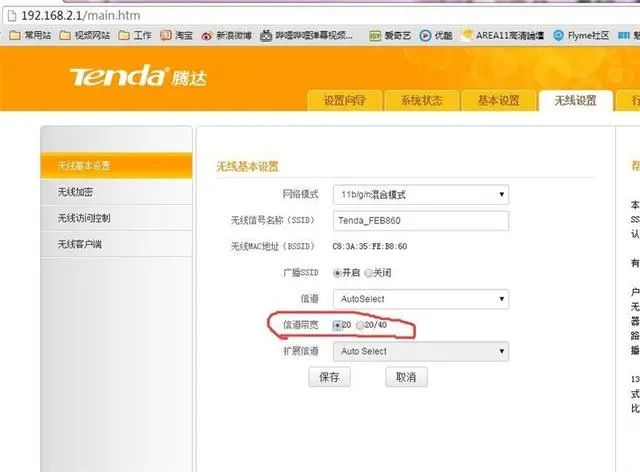Image resolution: width=640 pixels, height=472 pixels.
Task: Click the 保存 button
Action: point(329,377)
